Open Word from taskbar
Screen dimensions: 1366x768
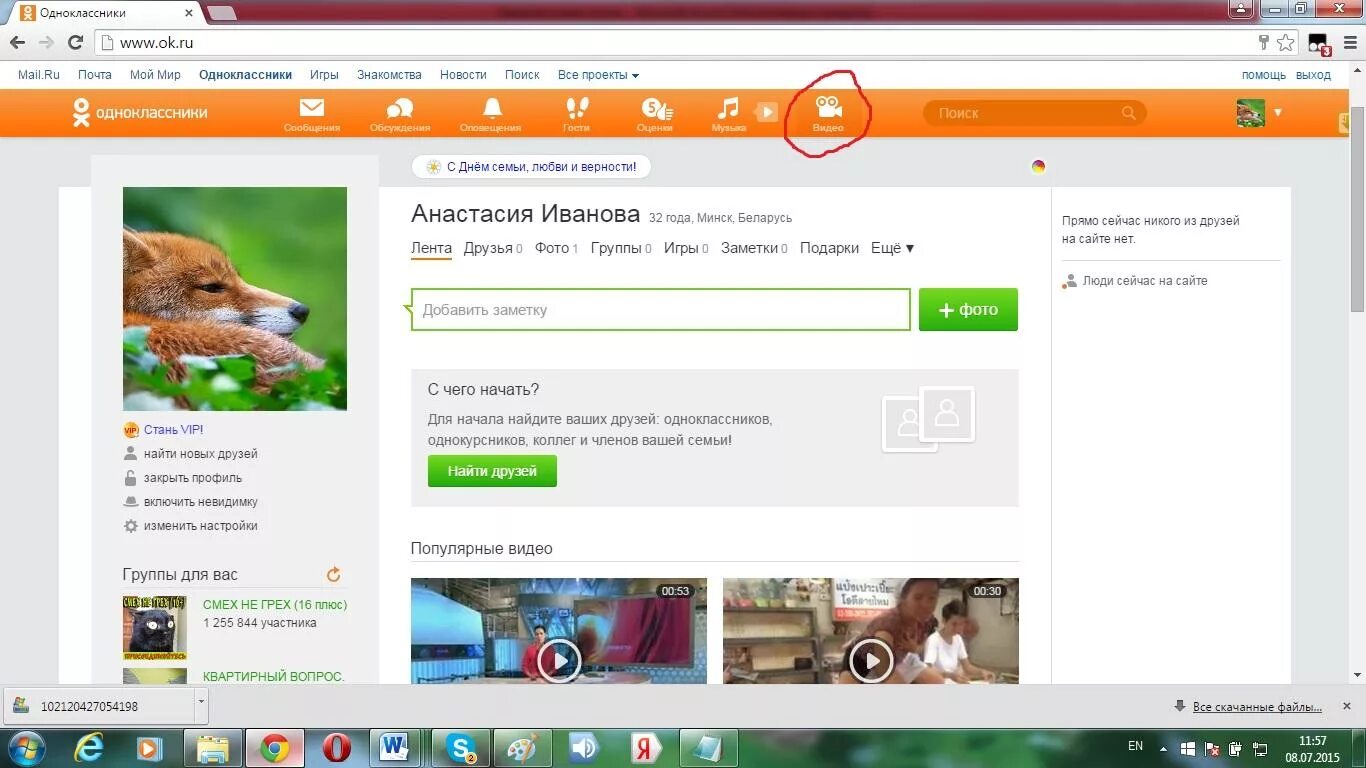pos(395,748)
